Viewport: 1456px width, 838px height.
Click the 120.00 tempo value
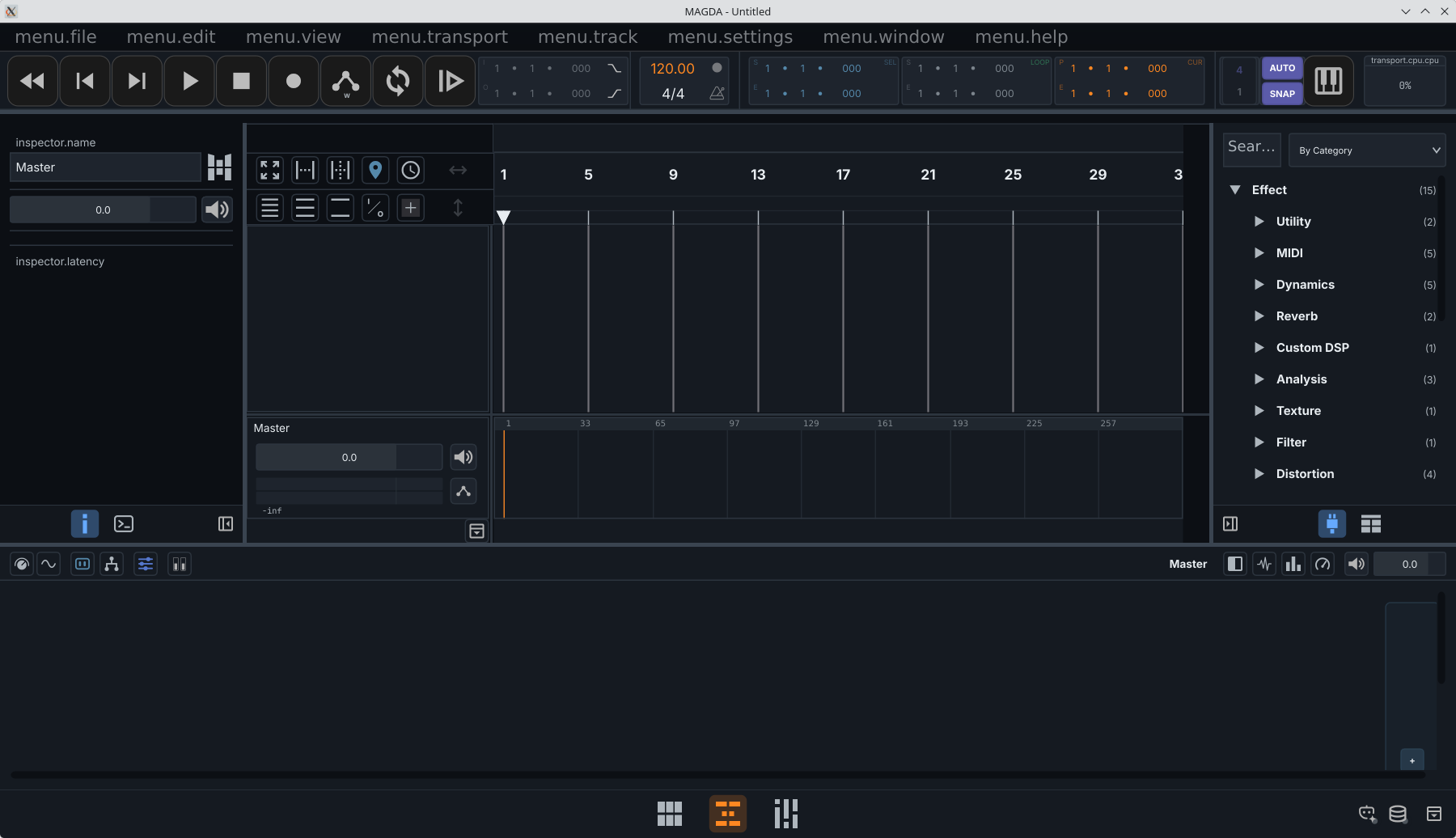673,69
